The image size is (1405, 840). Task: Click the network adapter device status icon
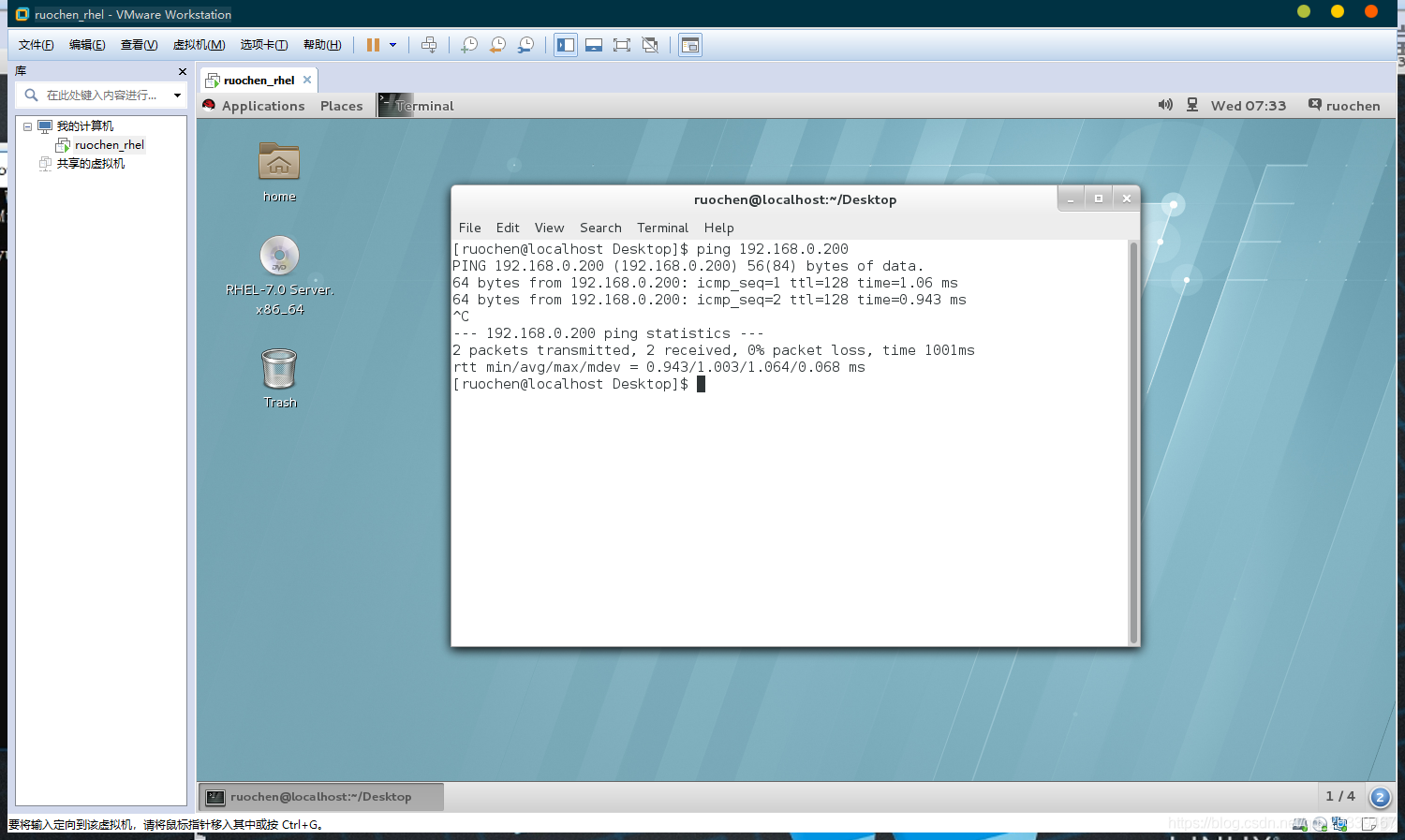coord(1339,824)
